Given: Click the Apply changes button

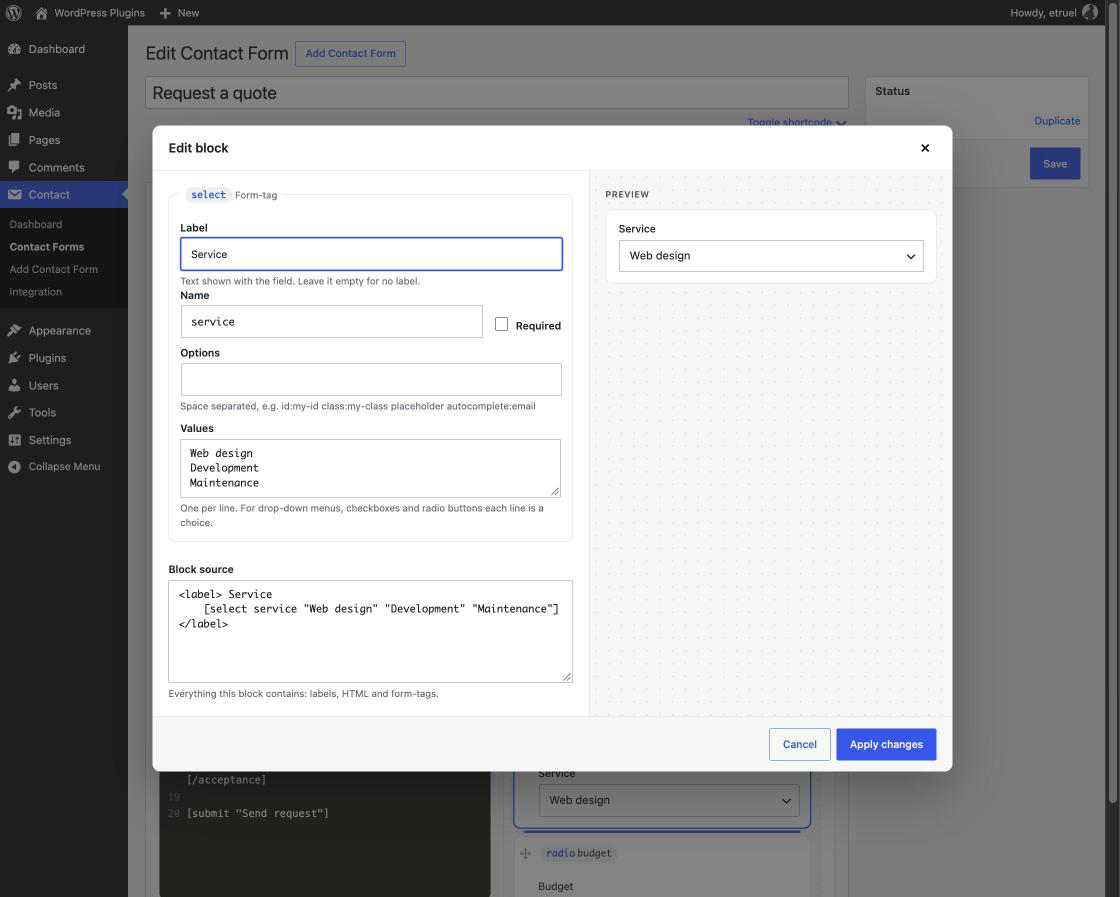Looking at the screenshot, I should (x=886, y=744).
